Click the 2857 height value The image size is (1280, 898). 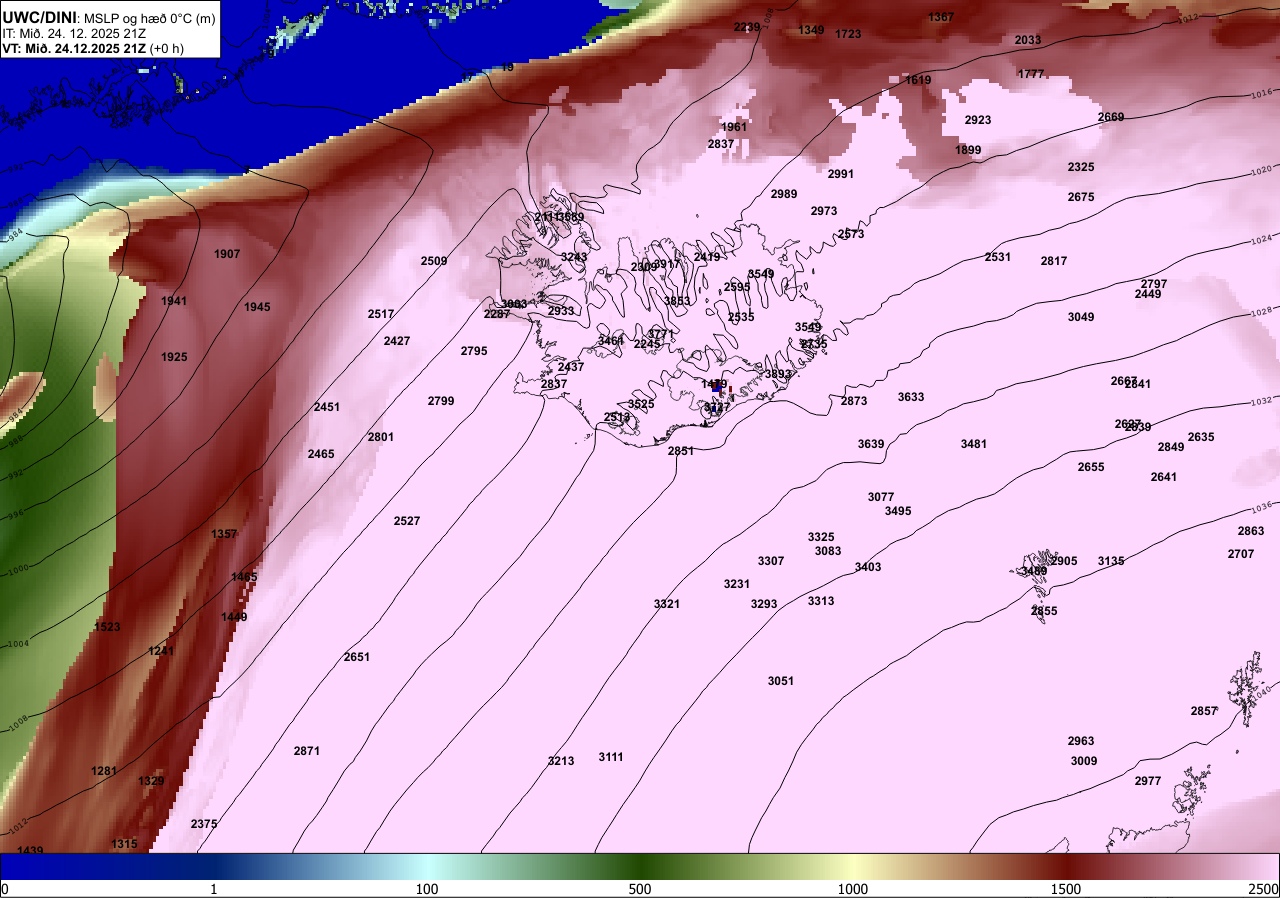coord(1204,711)
